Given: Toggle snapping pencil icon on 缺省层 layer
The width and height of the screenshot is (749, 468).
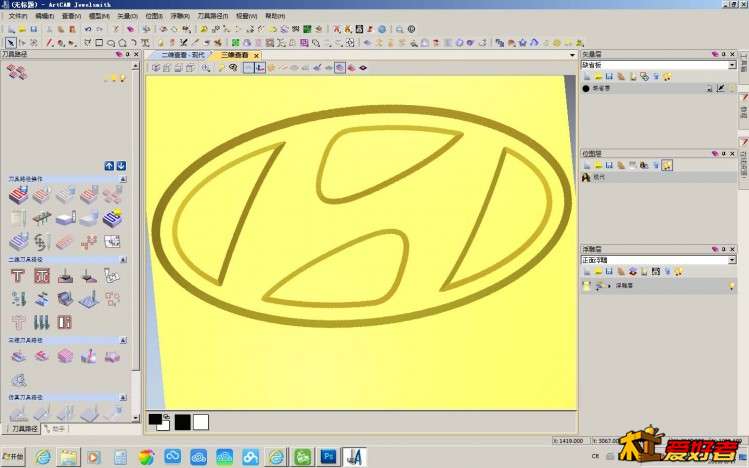Looking at the screenshot, I should [x=720, y=88].
